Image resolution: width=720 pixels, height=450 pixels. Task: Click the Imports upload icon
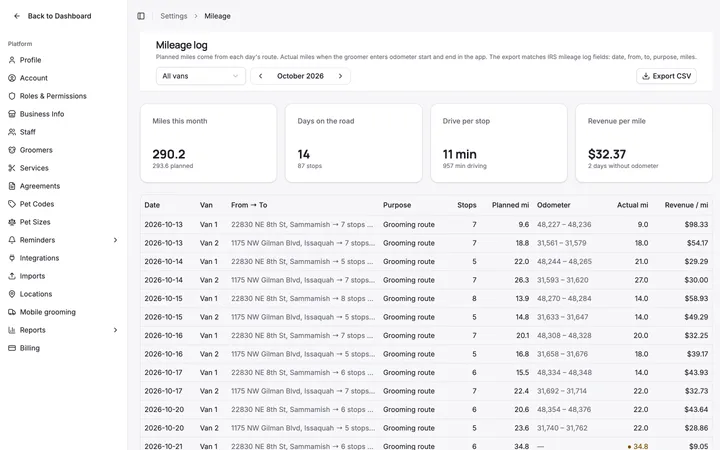tap(12, 276)
